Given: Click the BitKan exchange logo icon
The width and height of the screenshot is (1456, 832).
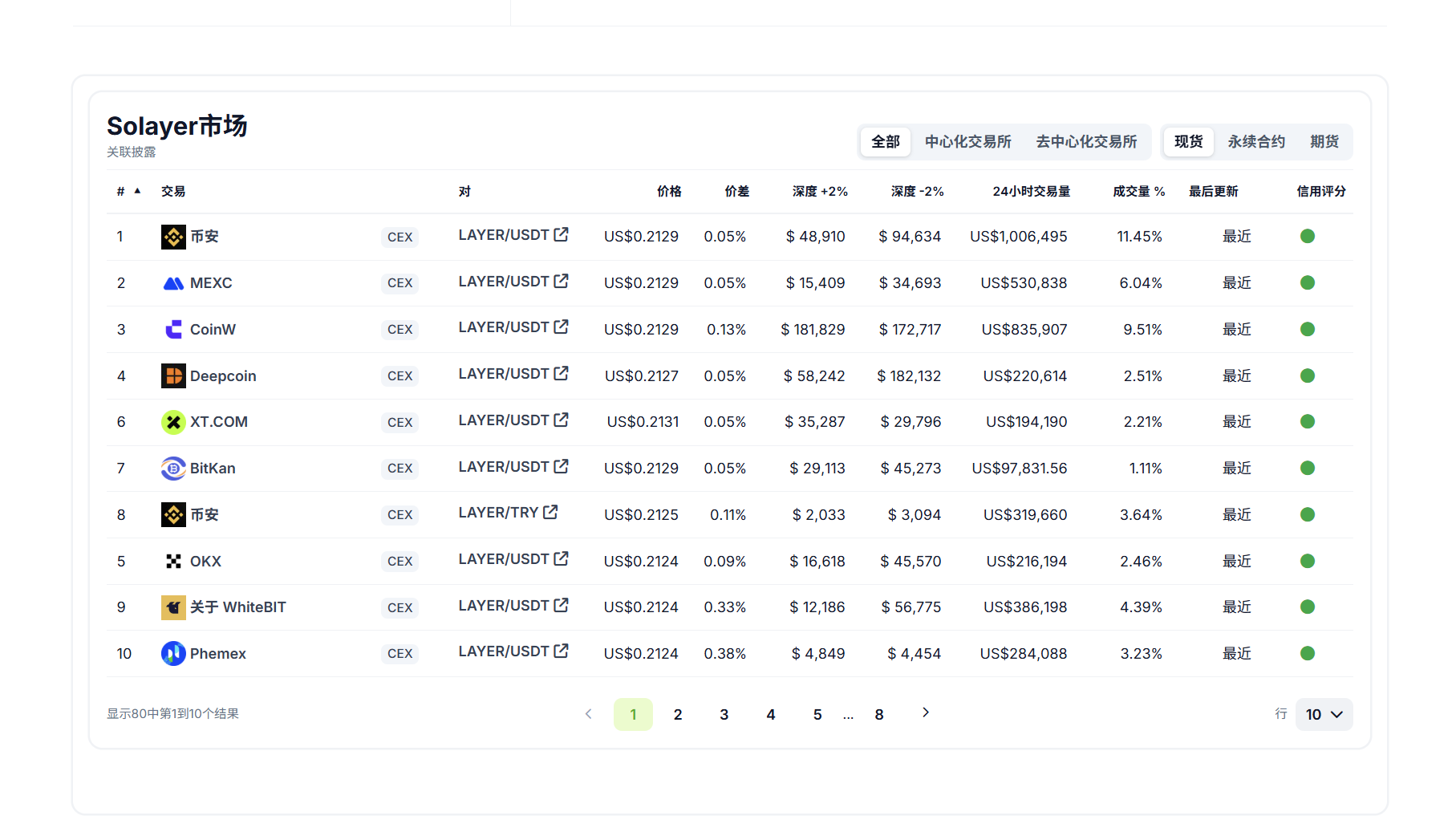Looking at the screenshot, I should [x=173, y=469].
